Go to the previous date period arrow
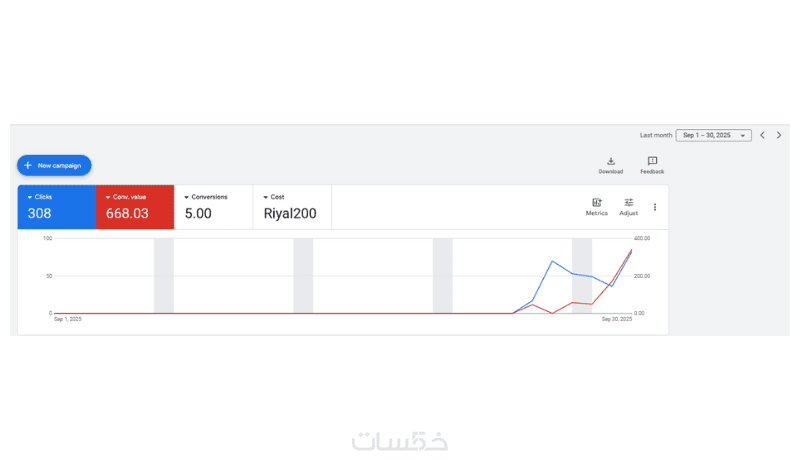The width and height of the screenshot is (800, 460). (762, 135)
